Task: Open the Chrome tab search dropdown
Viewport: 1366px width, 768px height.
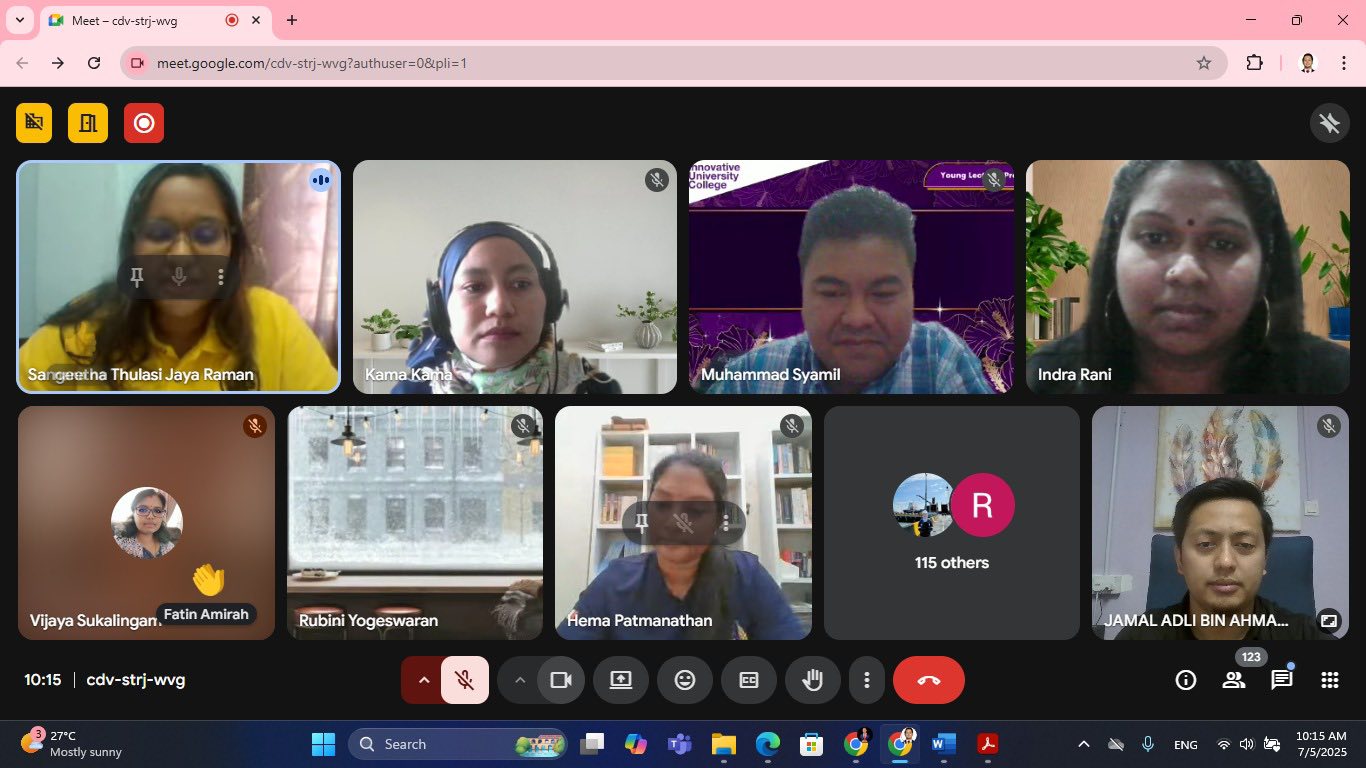Action: (x=19, y=20)
